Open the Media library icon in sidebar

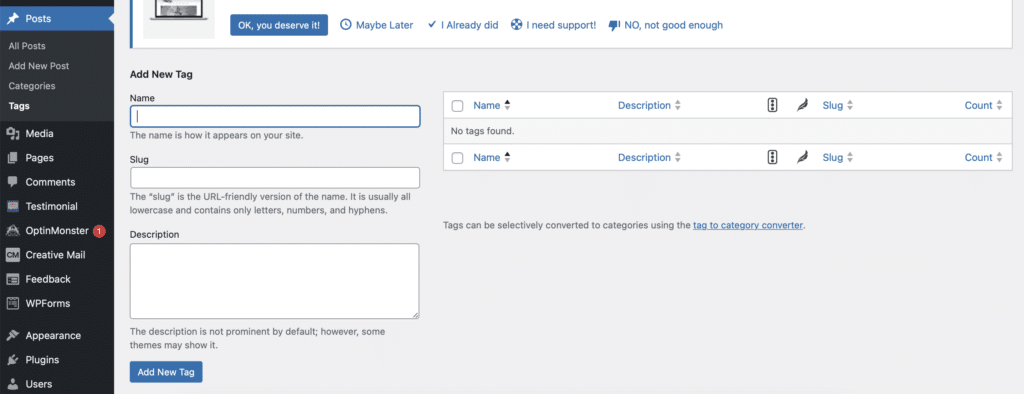pos(12,134)
